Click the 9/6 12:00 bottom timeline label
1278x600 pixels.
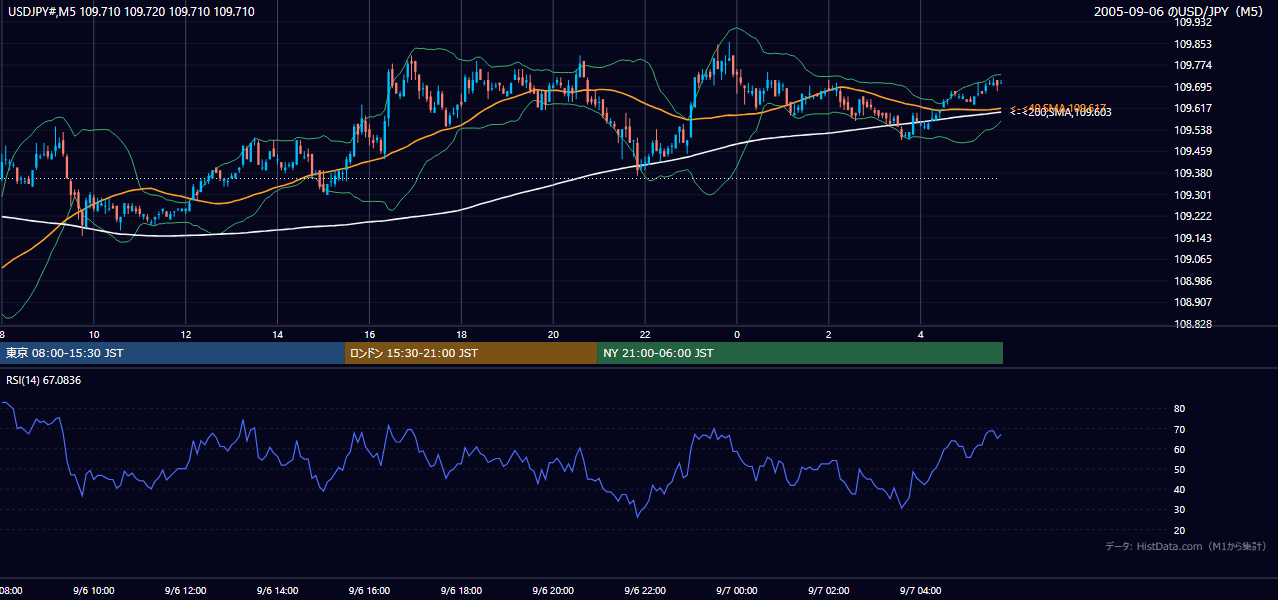point(186,591)
